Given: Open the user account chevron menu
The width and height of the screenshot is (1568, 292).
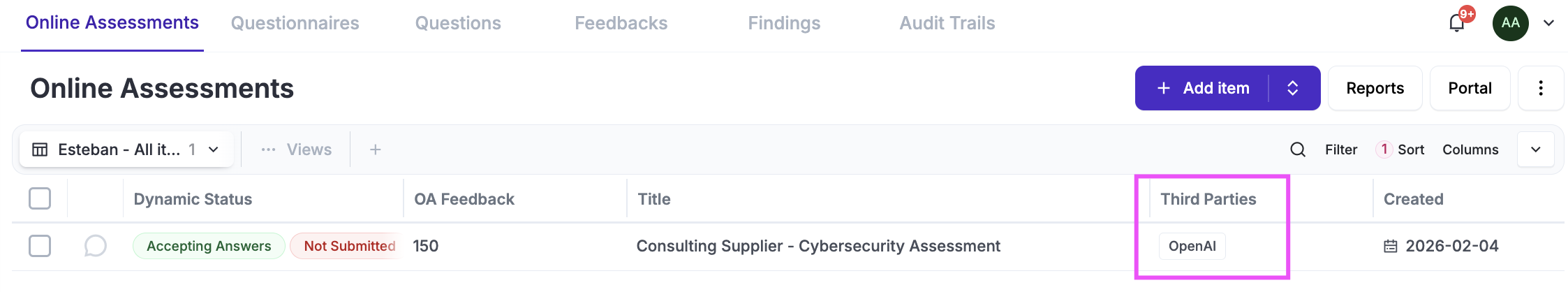Looking at the screenshot, I should [1548, 23].
